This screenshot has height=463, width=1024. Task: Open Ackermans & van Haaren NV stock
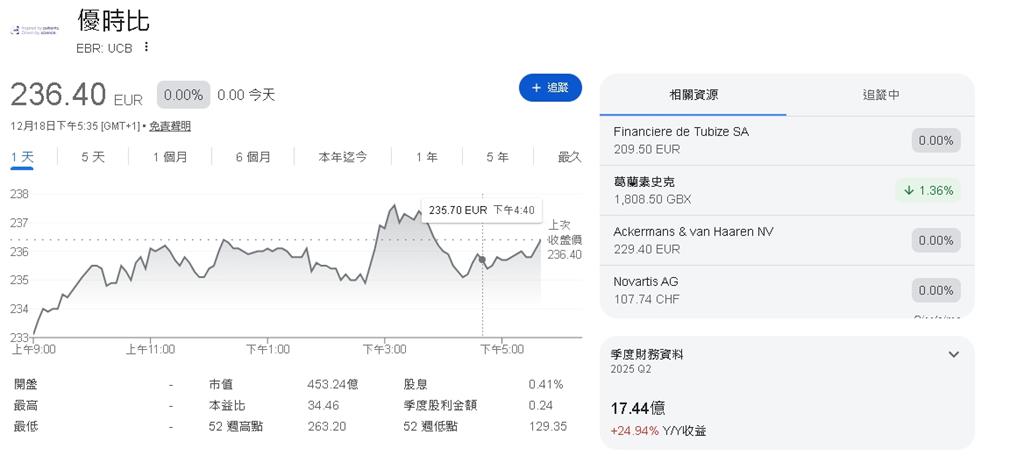(x=787, y=240)
